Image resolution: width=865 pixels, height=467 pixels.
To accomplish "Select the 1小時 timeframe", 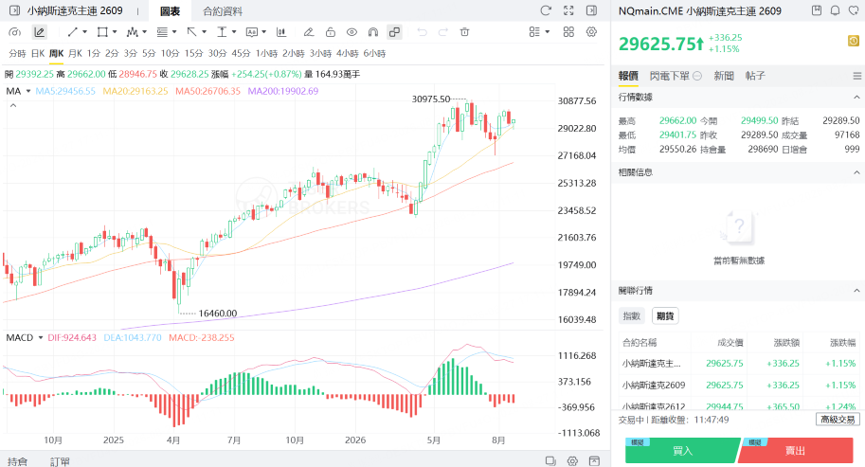I will (266, 53).
